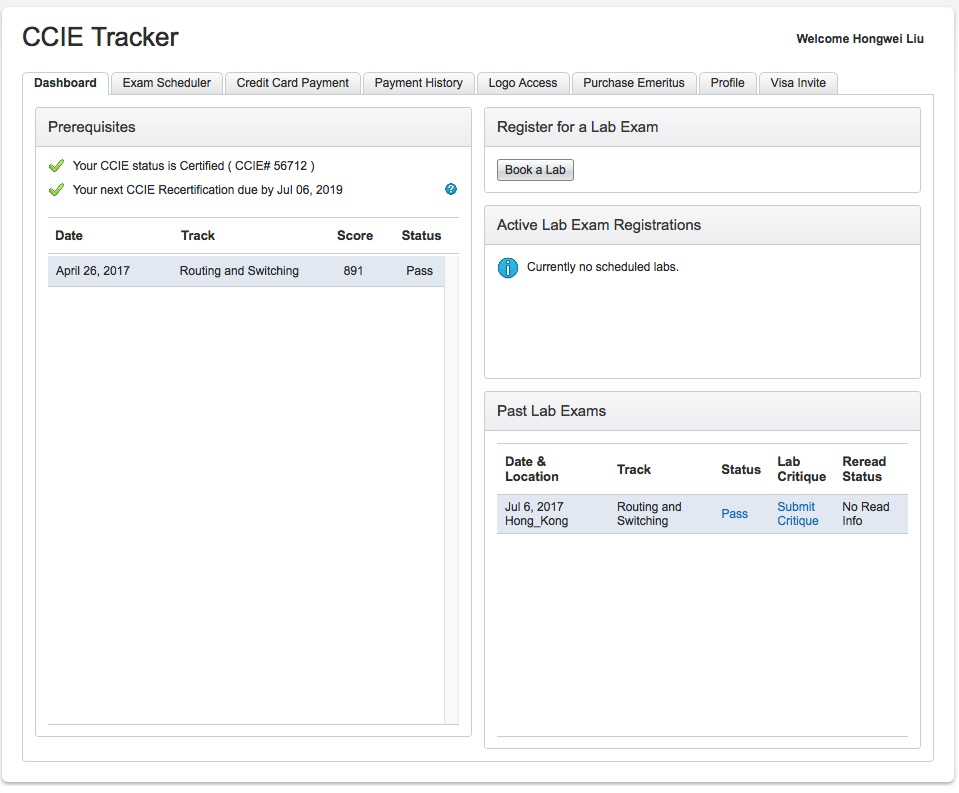The height and width of the screenshot is (793, 959).
Task: Click the Recertification due by Jul 06, 2019 text
Action: 207,190
